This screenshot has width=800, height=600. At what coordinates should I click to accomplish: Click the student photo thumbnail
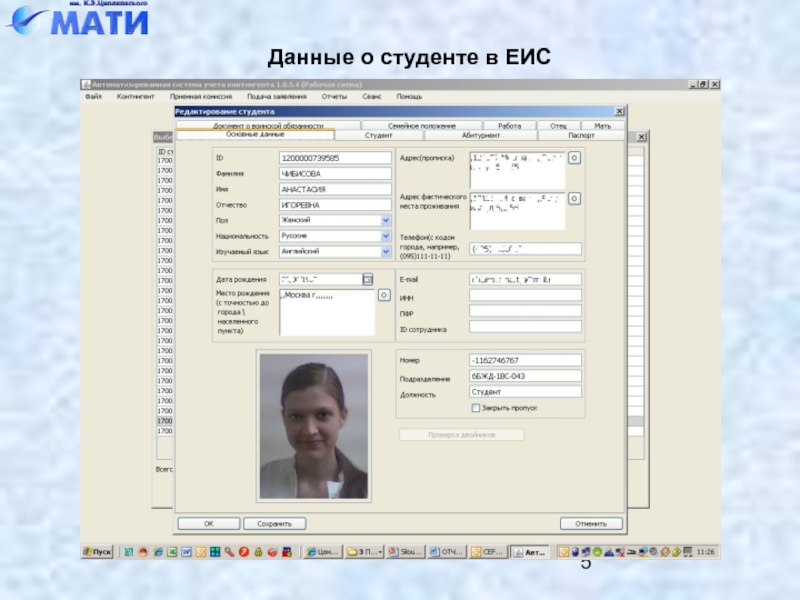(x=313, y=426)
